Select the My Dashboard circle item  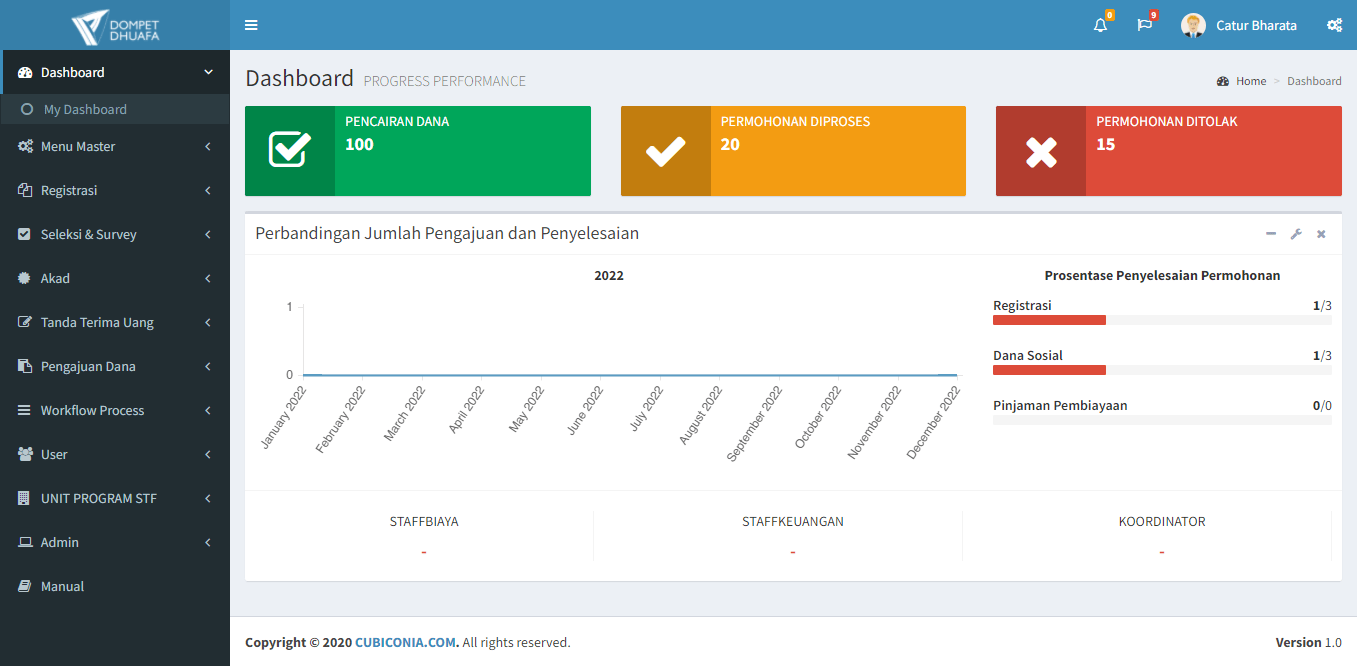(x=85, y=110)
